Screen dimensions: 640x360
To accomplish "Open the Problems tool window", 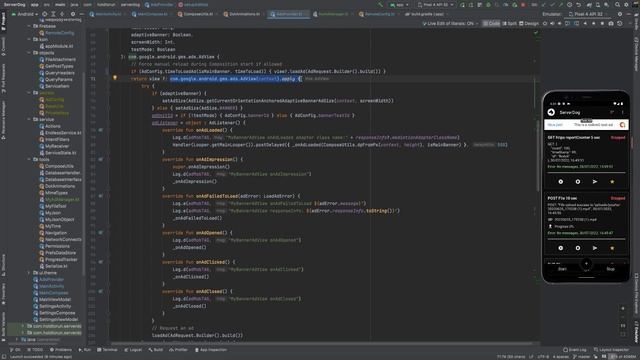I will (61, 350).
